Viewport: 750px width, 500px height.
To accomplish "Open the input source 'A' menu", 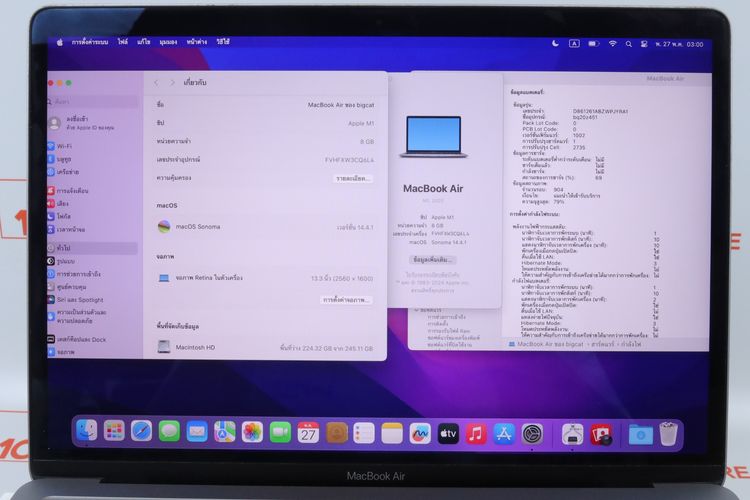I will 574,44.
